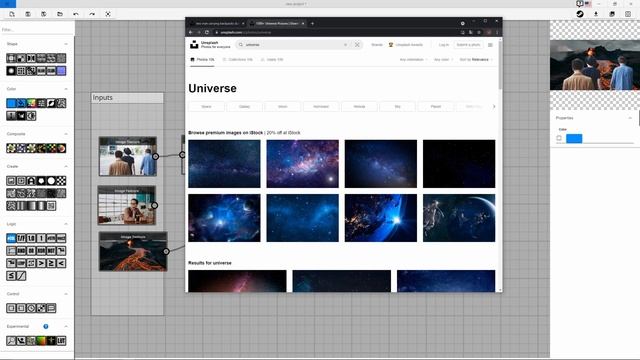This screenshot has width=640, height=360.
Task: Switch to the first browser tab
Action: point(217,23)
